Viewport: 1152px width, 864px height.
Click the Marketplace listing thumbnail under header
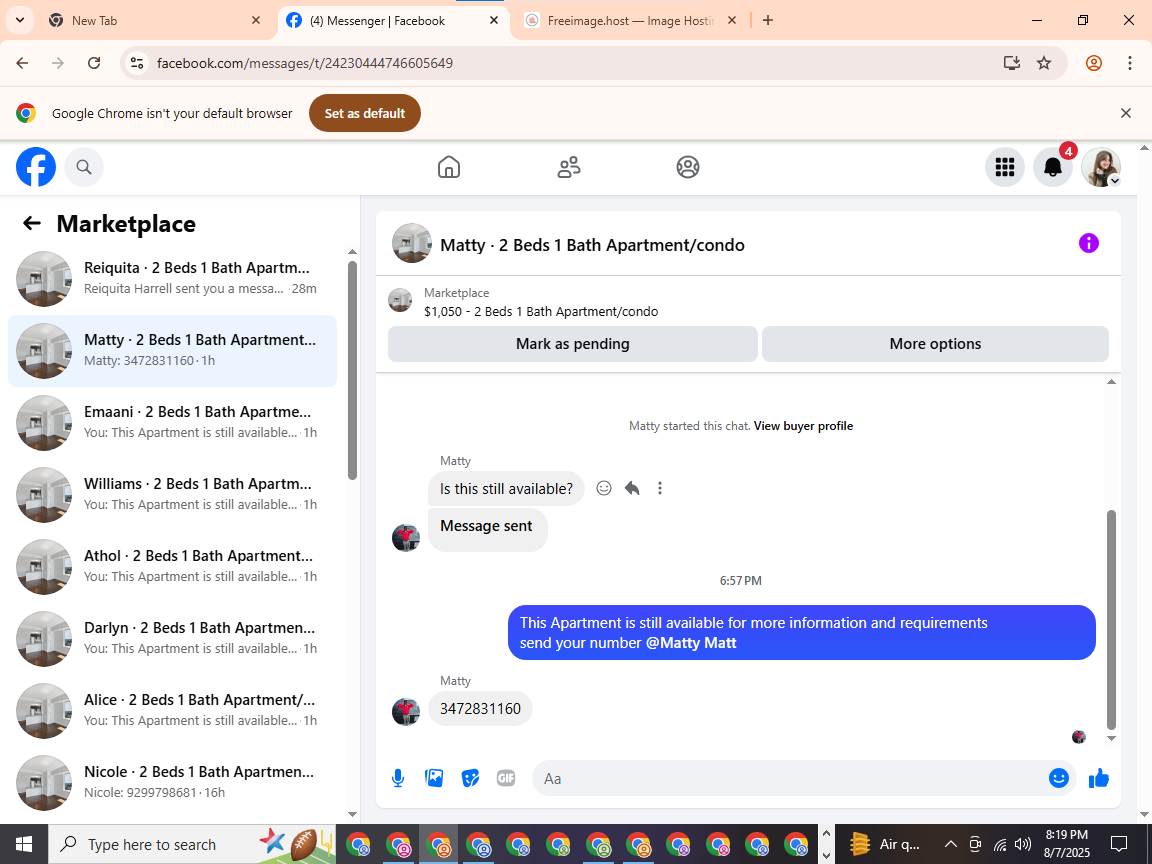(x=400, y=300)
